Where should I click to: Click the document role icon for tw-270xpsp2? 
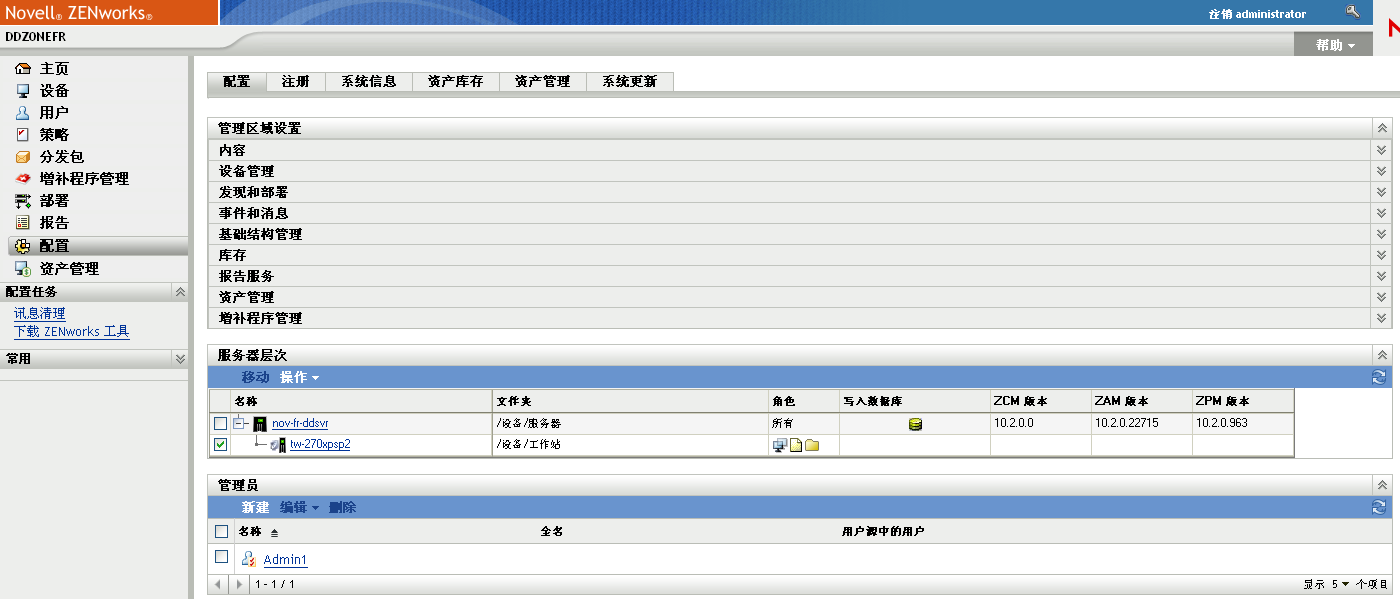pos(797,445)
